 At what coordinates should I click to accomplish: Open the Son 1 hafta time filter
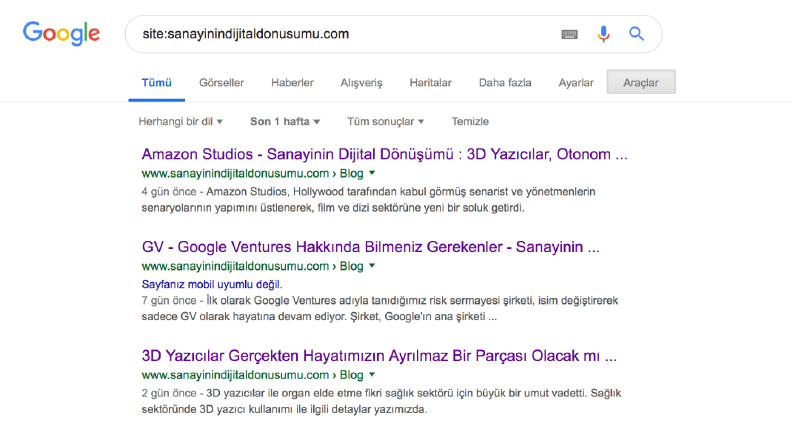[285, 121]
